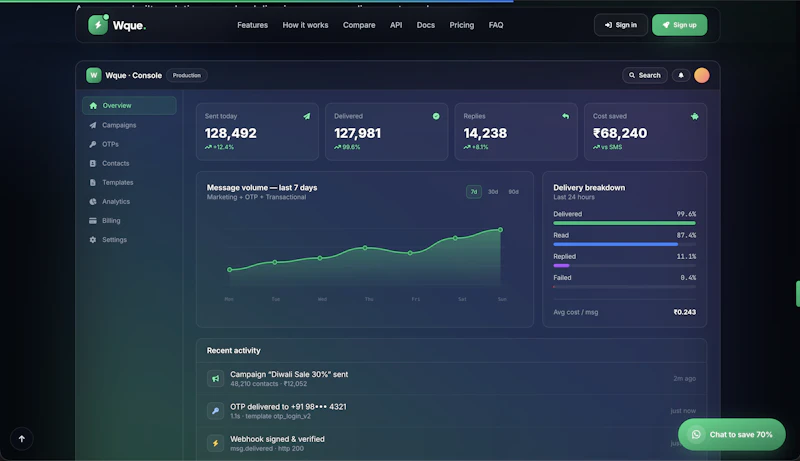The width and height of the screenshot is (800, 461).
Task: Open How it works nav link
Action: (x=305, y=25)
